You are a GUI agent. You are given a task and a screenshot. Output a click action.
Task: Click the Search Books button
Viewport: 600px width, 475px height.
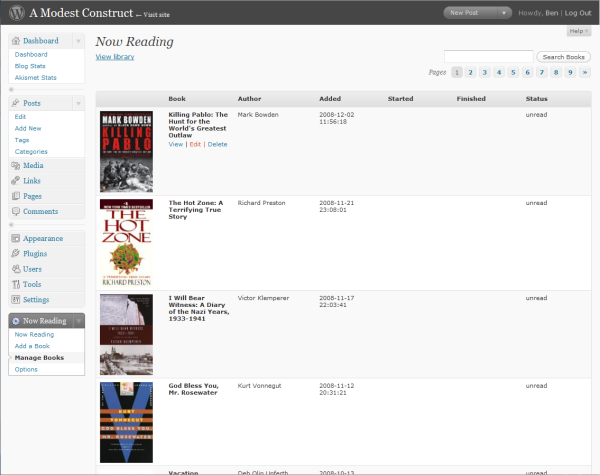pyautogui.click(x=564, y=57)
